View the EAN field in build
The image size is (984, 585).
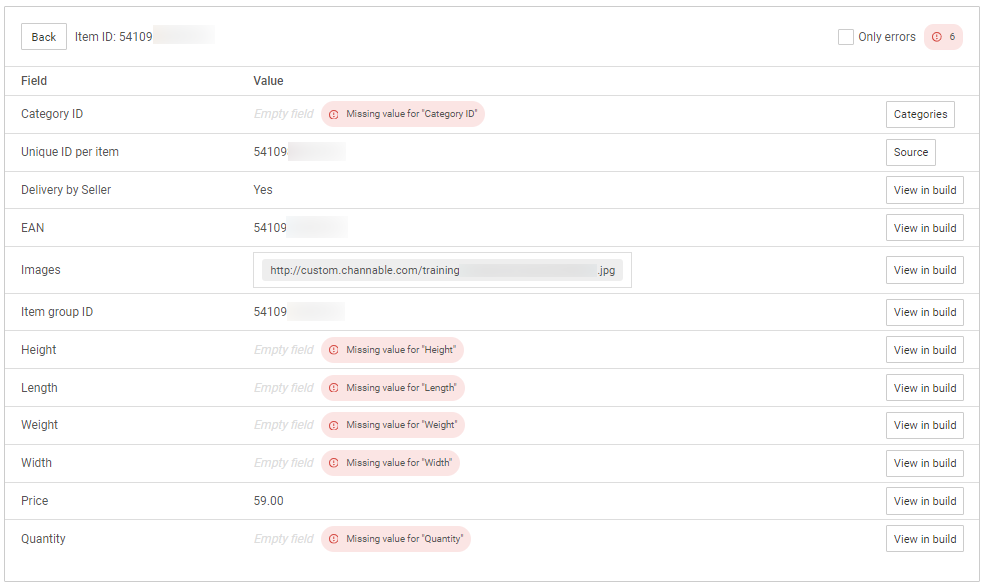[x=924, y=228]
